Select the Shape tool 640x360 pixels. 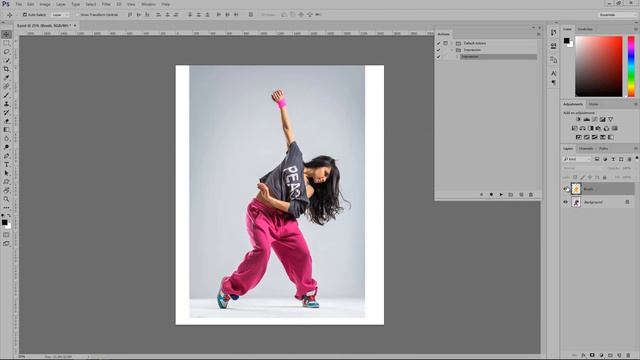[x=6, y=182]
